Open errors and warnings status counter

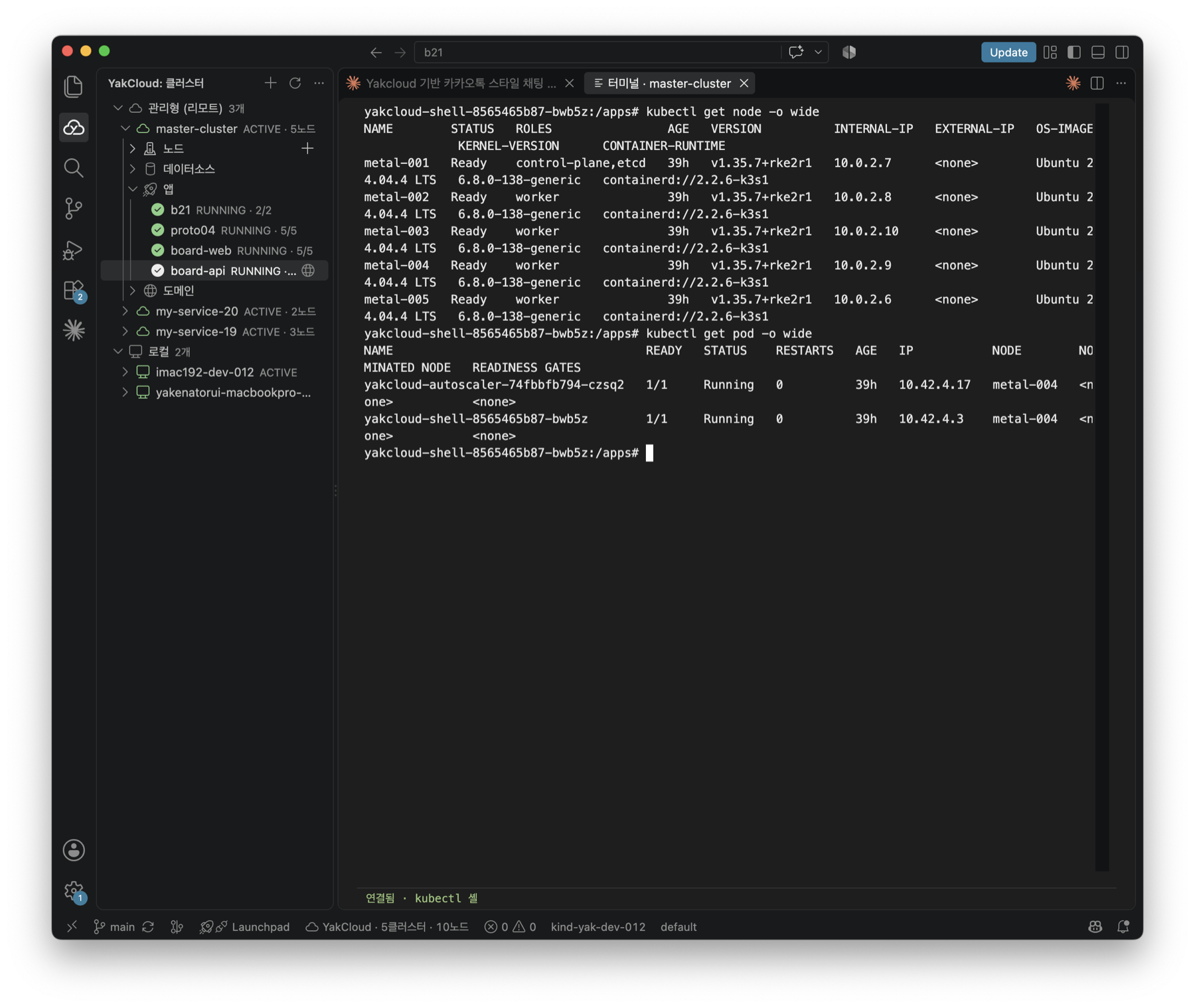click(x=510, y=926)
